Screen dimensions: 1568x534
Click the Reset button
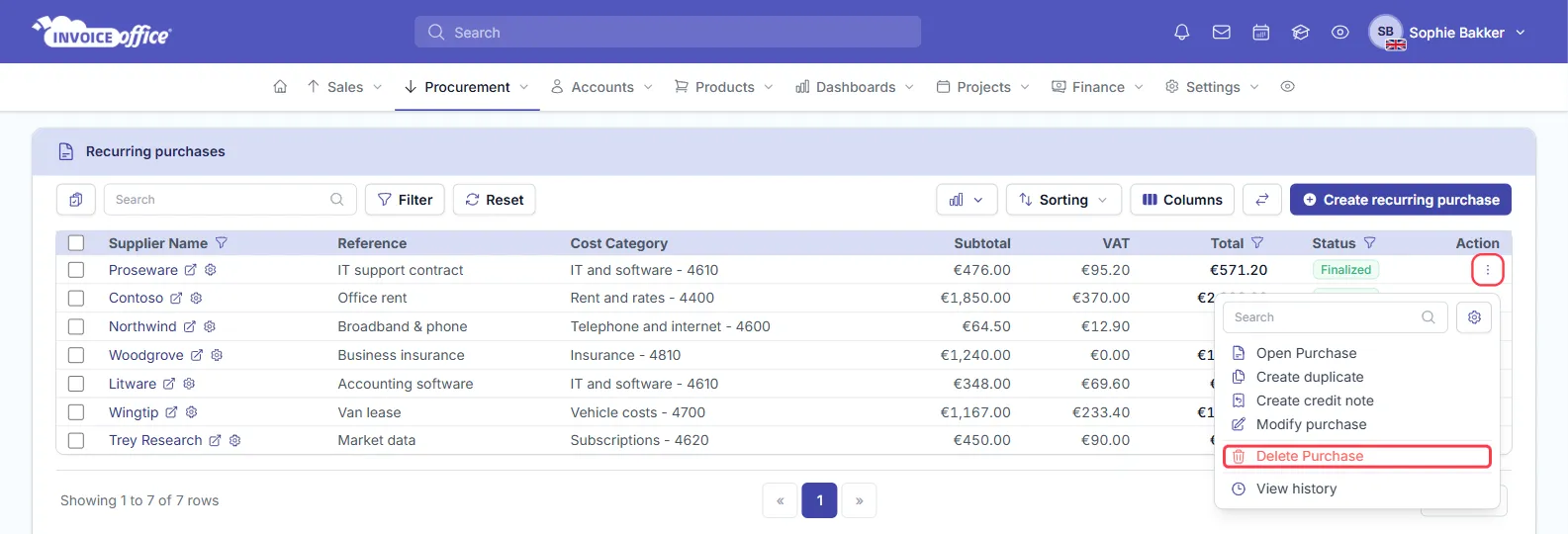click(x=495, y=200)
